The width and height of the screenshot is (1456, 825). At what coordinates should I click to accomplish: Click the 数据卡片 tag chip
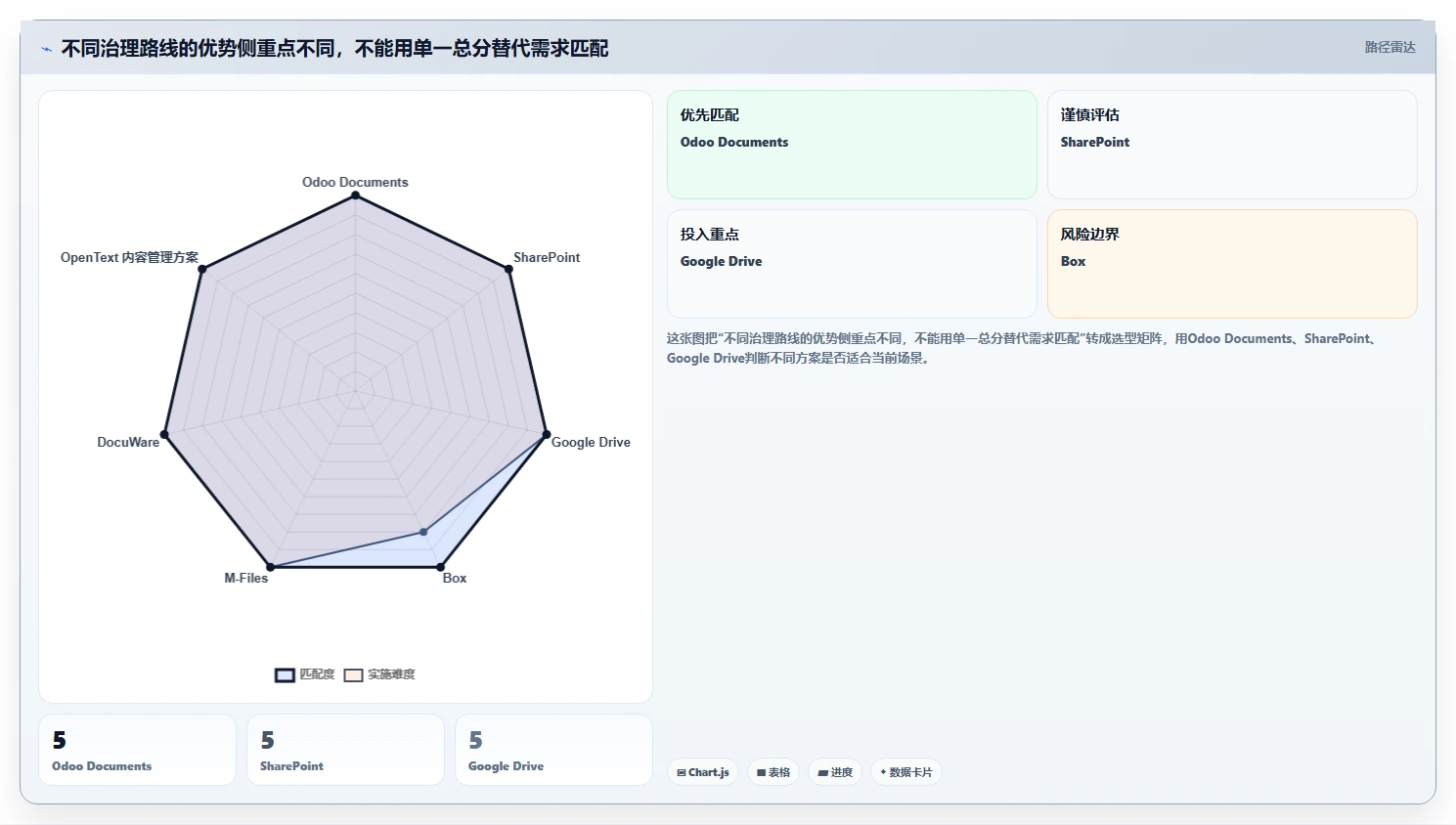click(x=906, y=772)
